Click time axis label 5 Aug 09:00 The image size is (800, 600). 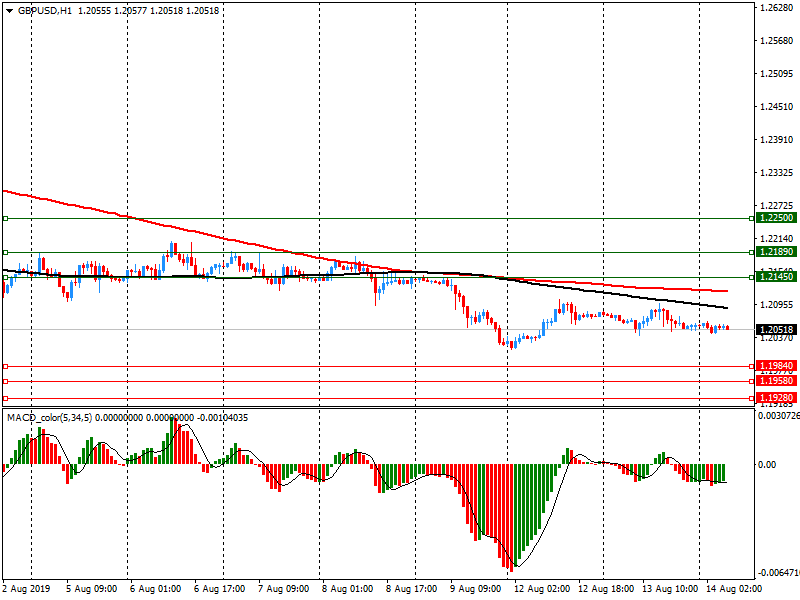[x=91, y=589]
